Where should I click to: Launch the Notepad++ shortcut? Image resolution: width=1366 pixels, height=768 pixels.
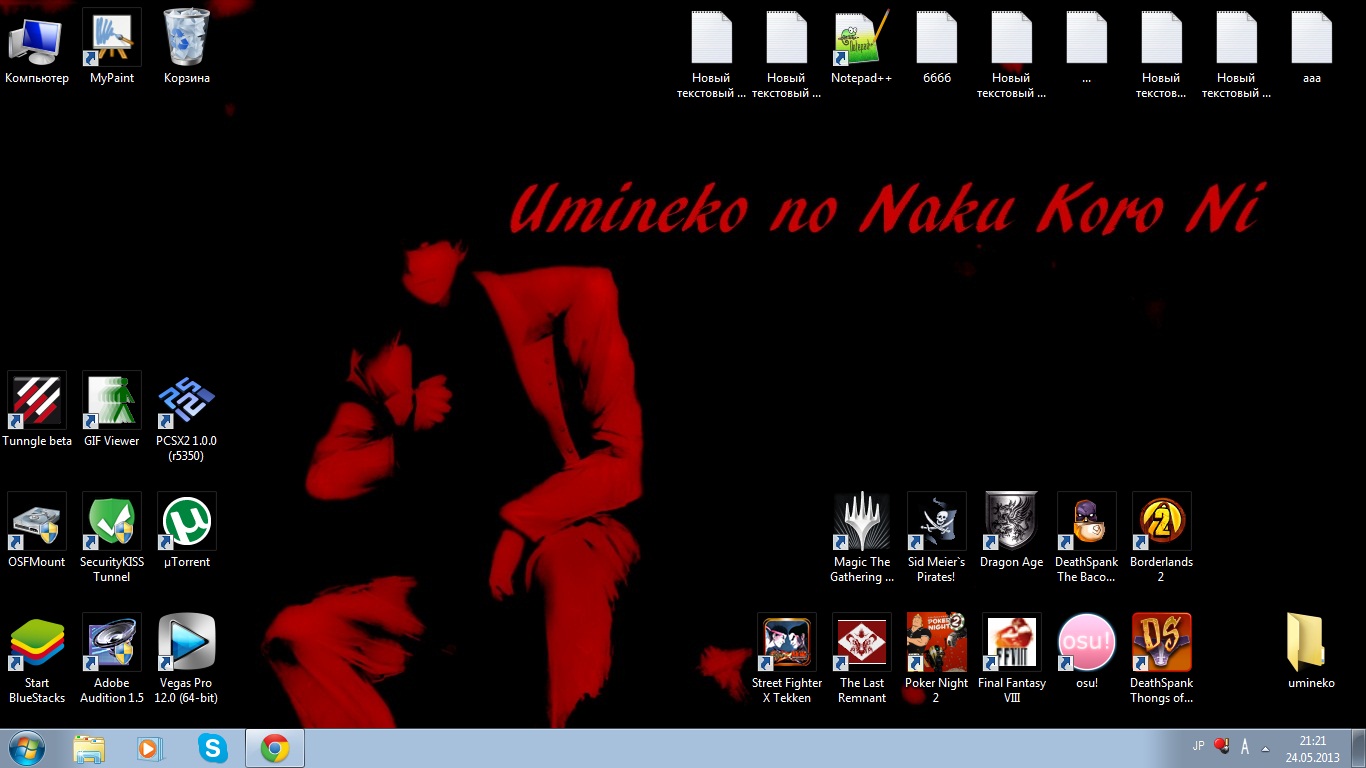(861, 47)
